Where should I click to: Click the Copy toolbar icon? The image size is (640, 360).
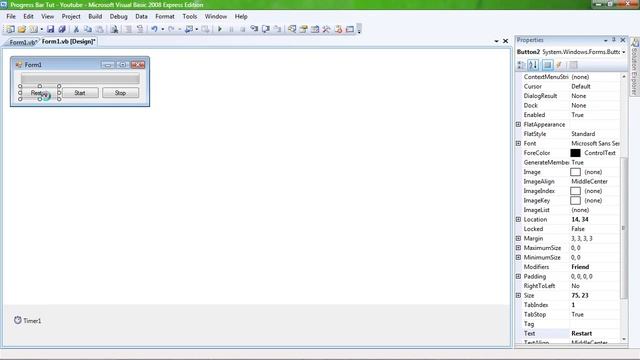coord(88,29)
